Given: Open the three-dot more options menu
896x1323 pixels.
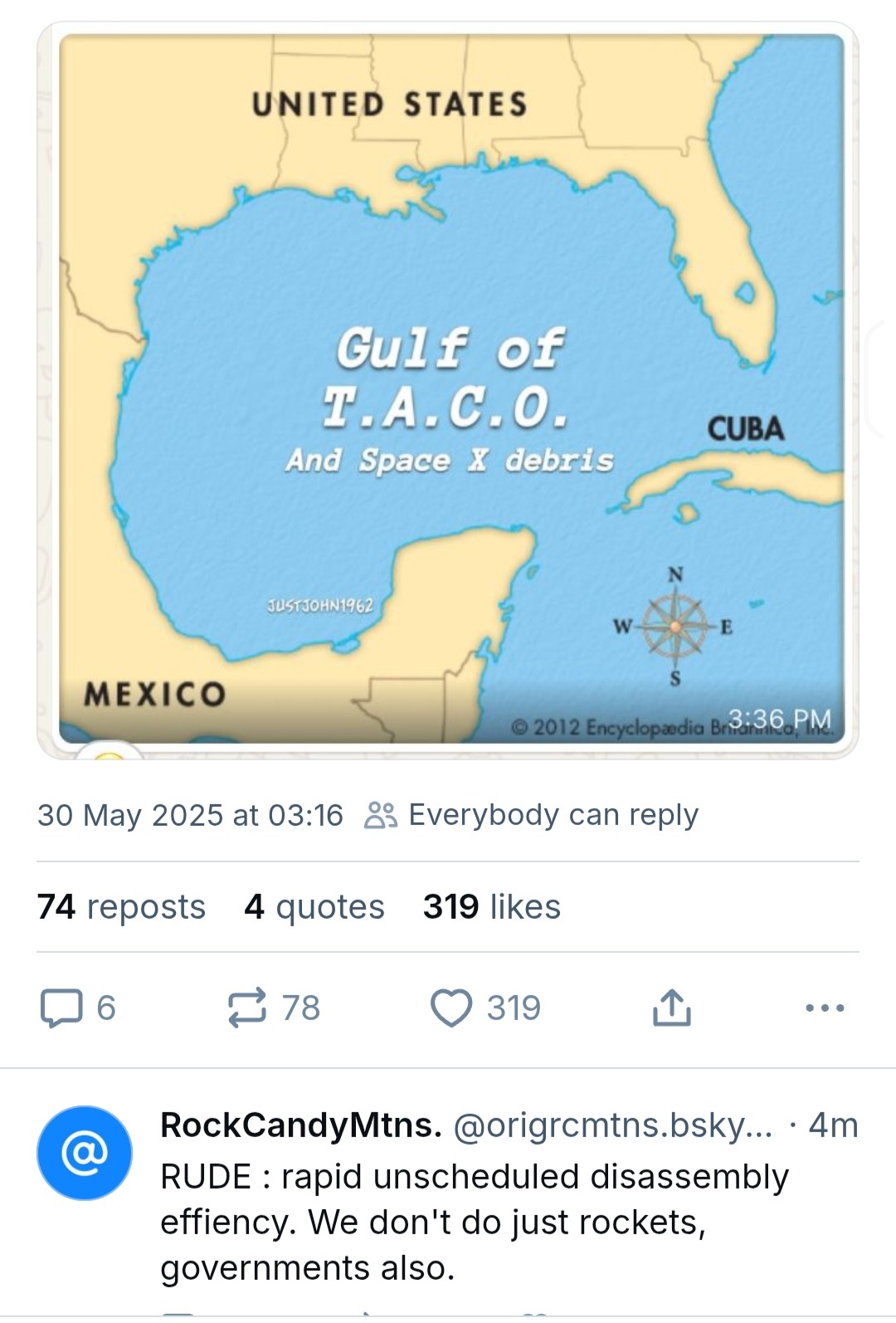Looking at the screenshot, I should [825, 1008].
